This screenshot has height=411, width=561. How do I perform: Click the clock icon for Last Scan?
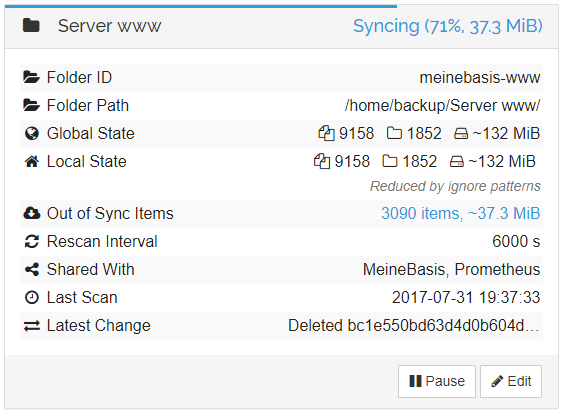(31, 297)
